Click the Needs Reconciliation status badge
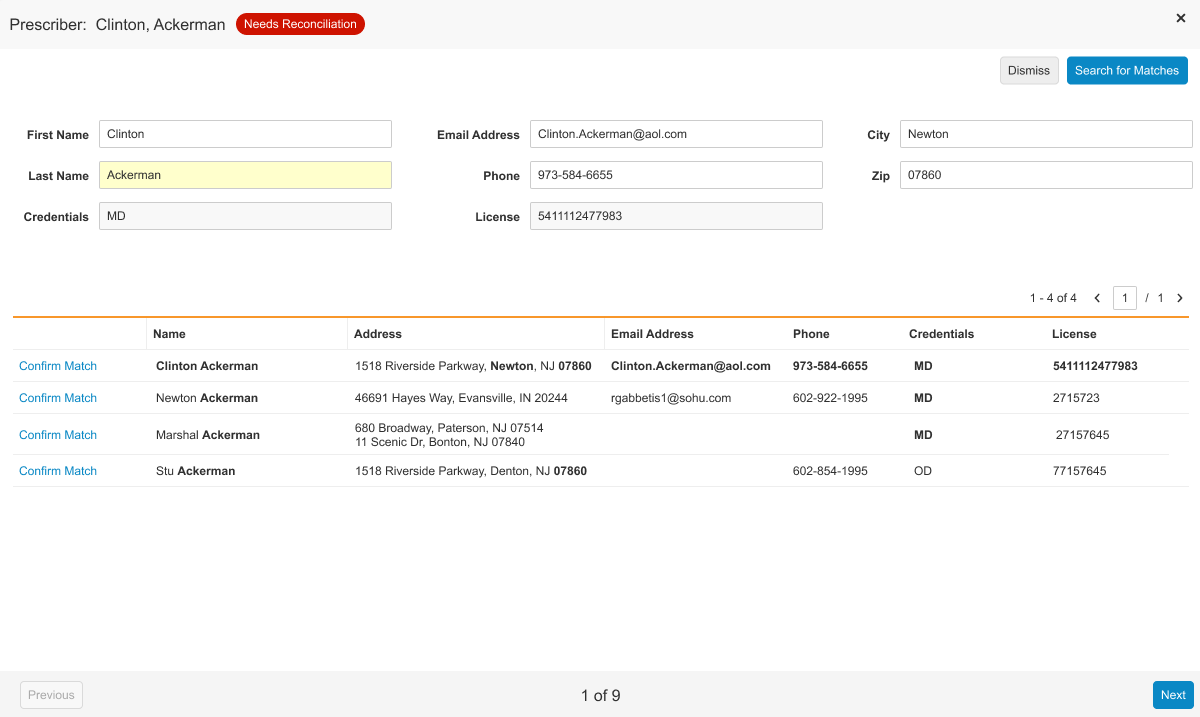This screenshot has width=1200, height=717. click(x=300, y=24)
